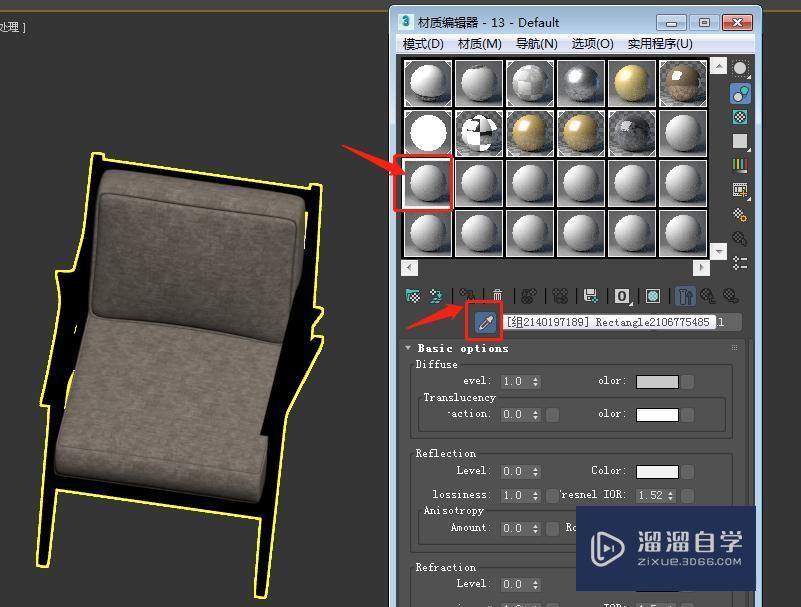Select the Pick Material from Object eyedropper

tap(483, 322)
